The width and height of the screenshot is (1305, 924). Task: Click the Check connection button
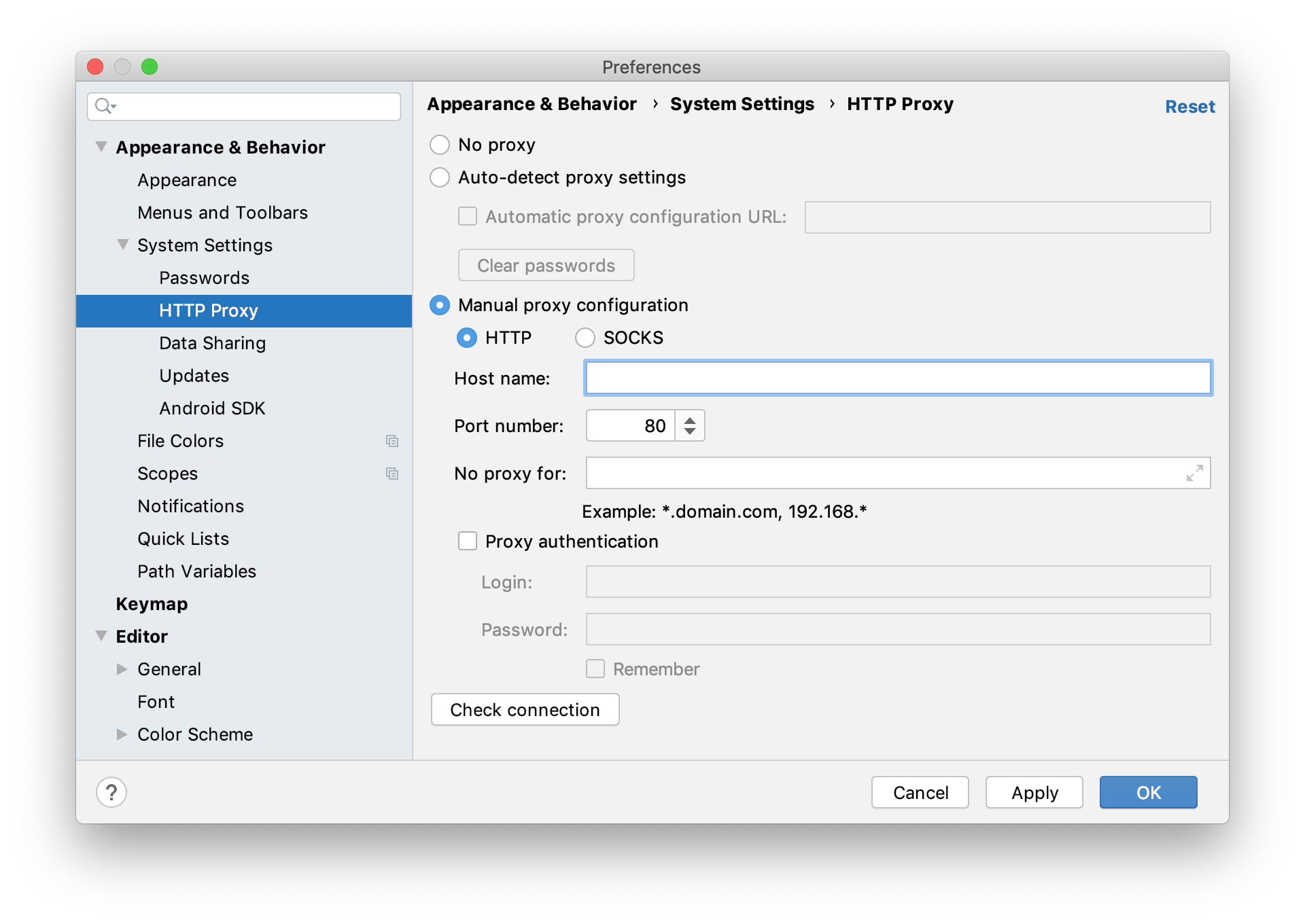coord(525,709)
